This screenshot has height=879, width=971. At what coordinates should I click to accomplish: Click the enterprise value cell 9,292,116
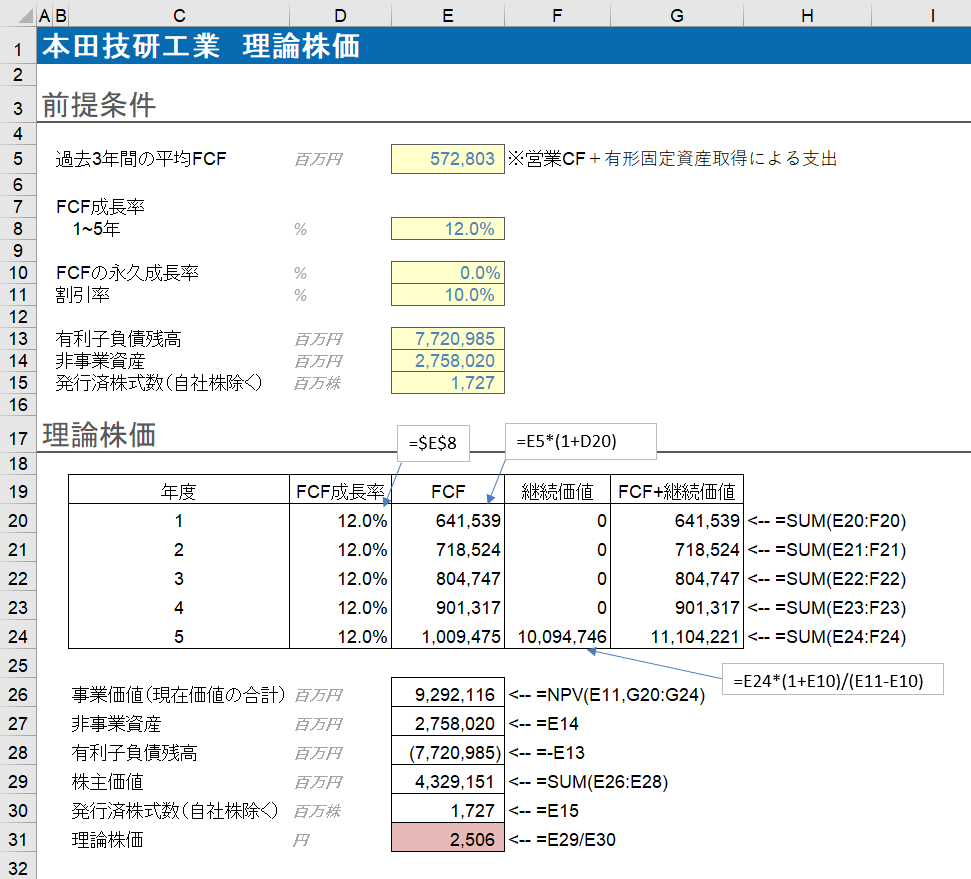pos(448,694)
